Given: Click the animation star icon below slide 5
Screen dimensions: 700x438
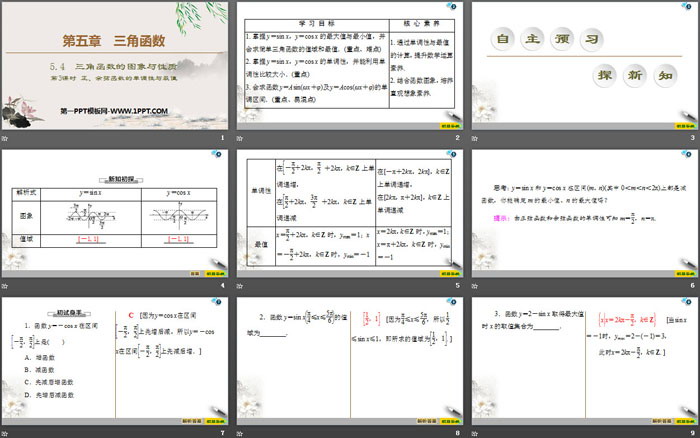Looking at the screenshot, I should tap(239, 285).
